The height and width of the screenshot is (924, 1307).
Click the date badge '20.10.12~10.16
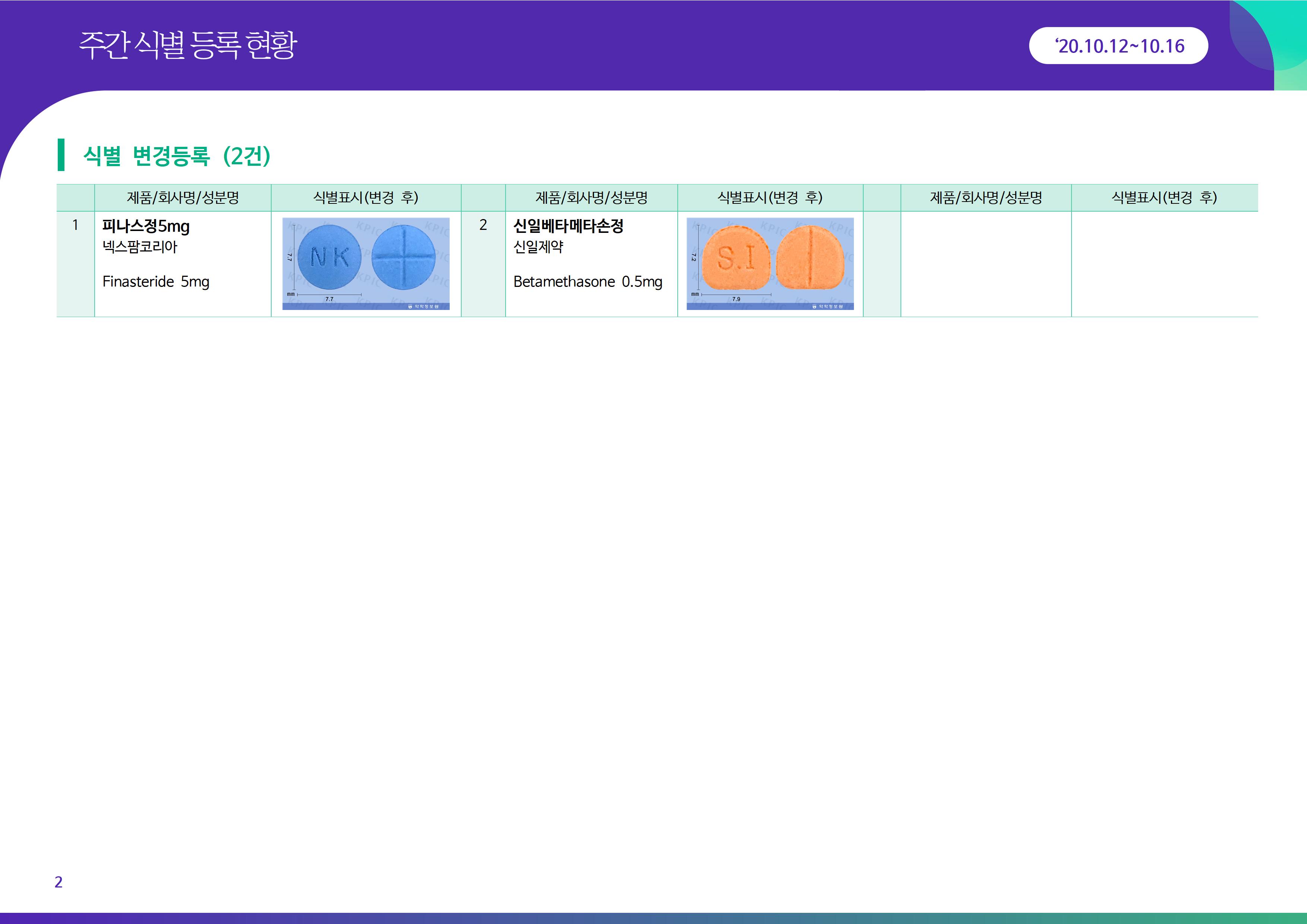click(x=1118, y=45)
